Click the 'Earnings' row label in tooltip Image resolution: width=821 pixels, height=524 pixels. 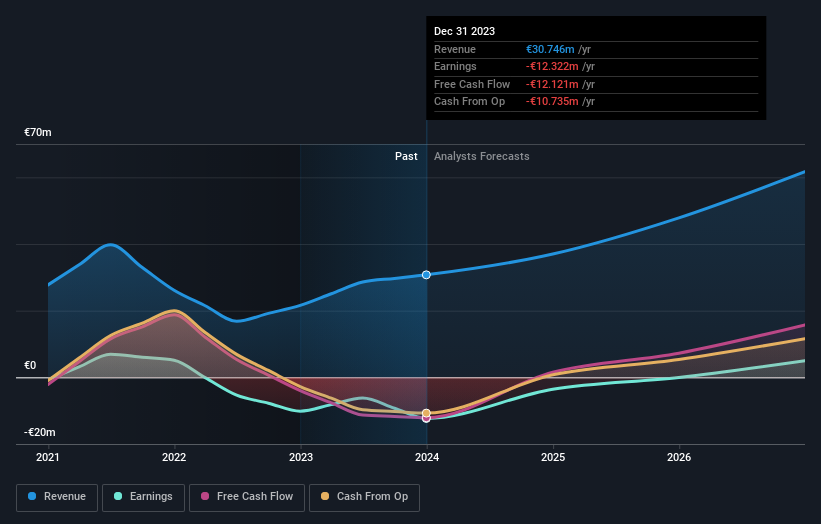(x=456, y=66)
